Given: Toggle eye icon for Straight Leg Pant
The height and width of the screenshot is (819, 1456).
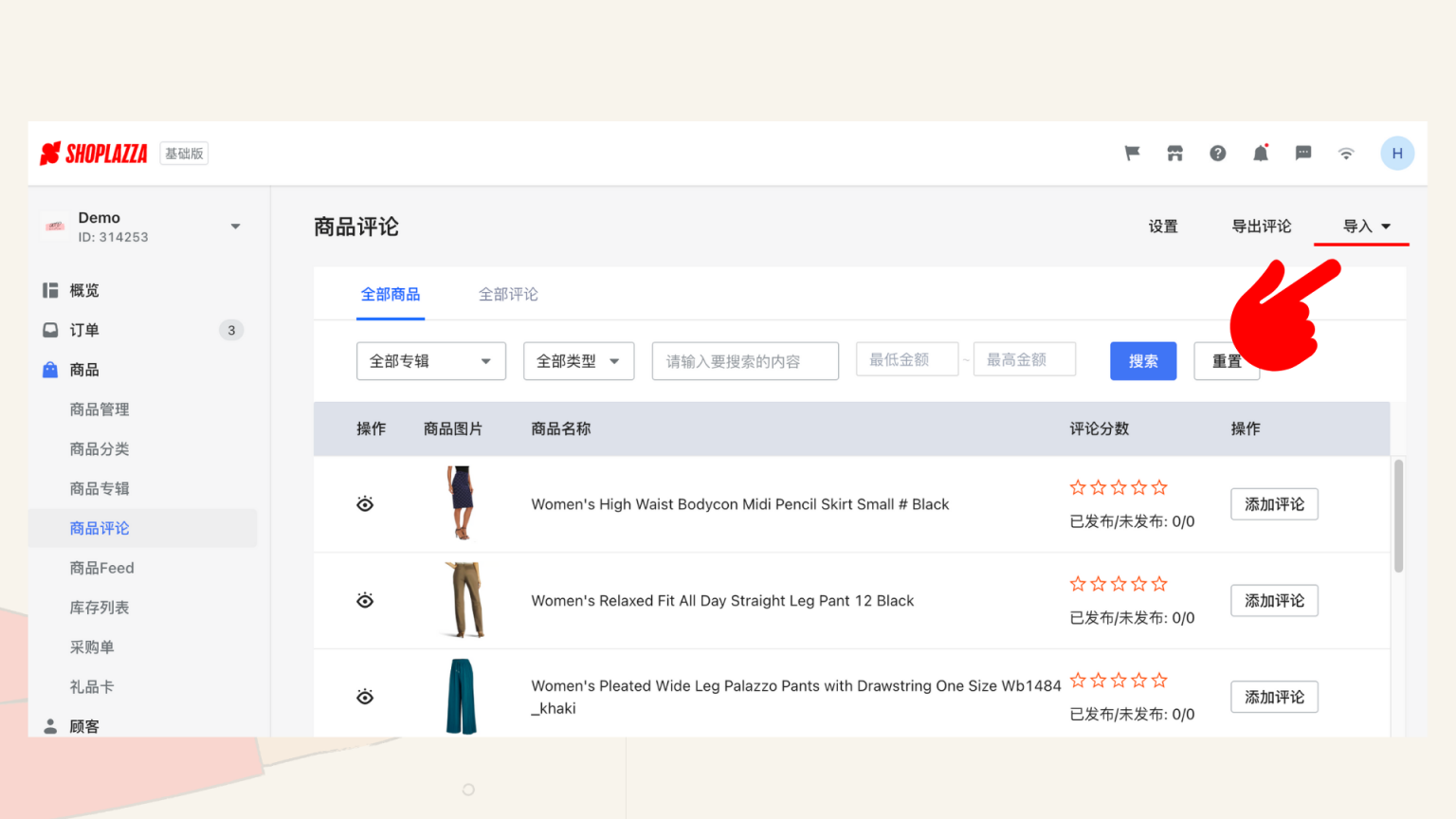Looking at the screenshot, I should [365, 601].
